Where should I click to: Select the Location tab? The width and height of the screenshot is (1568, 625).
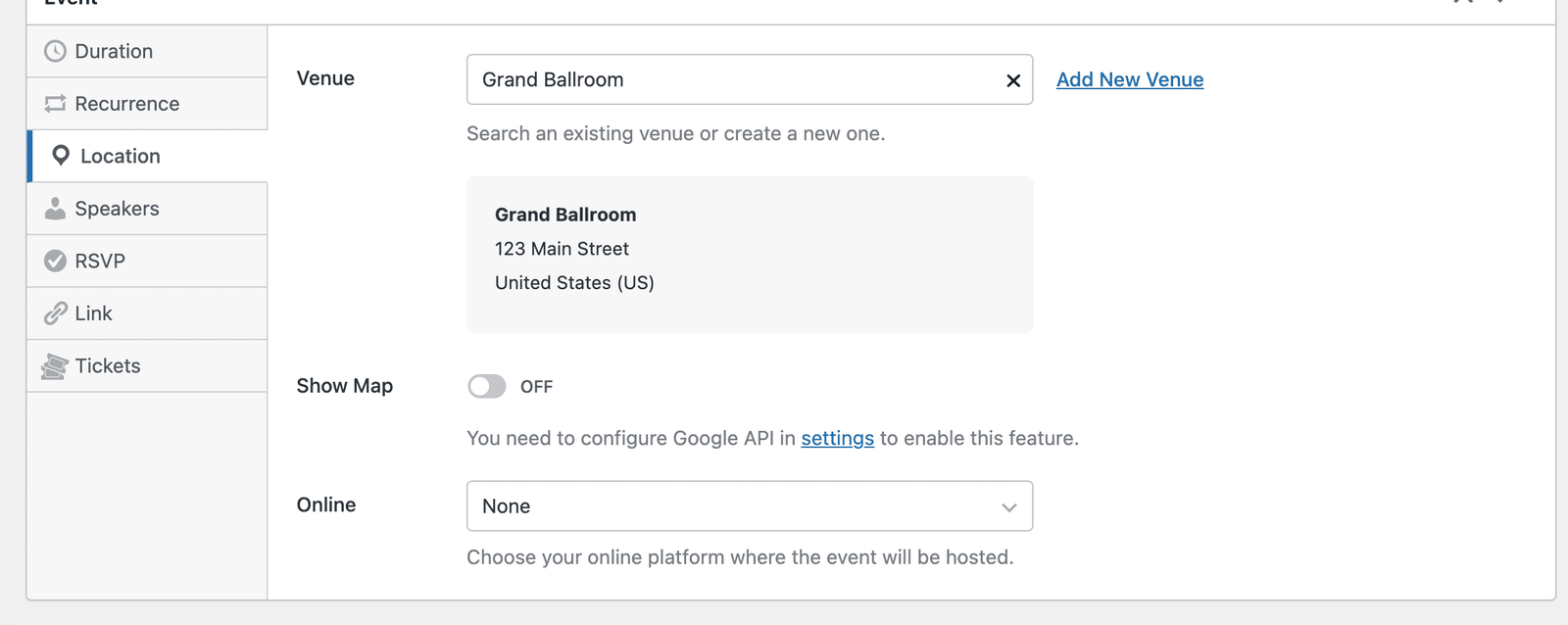[147, 156]
